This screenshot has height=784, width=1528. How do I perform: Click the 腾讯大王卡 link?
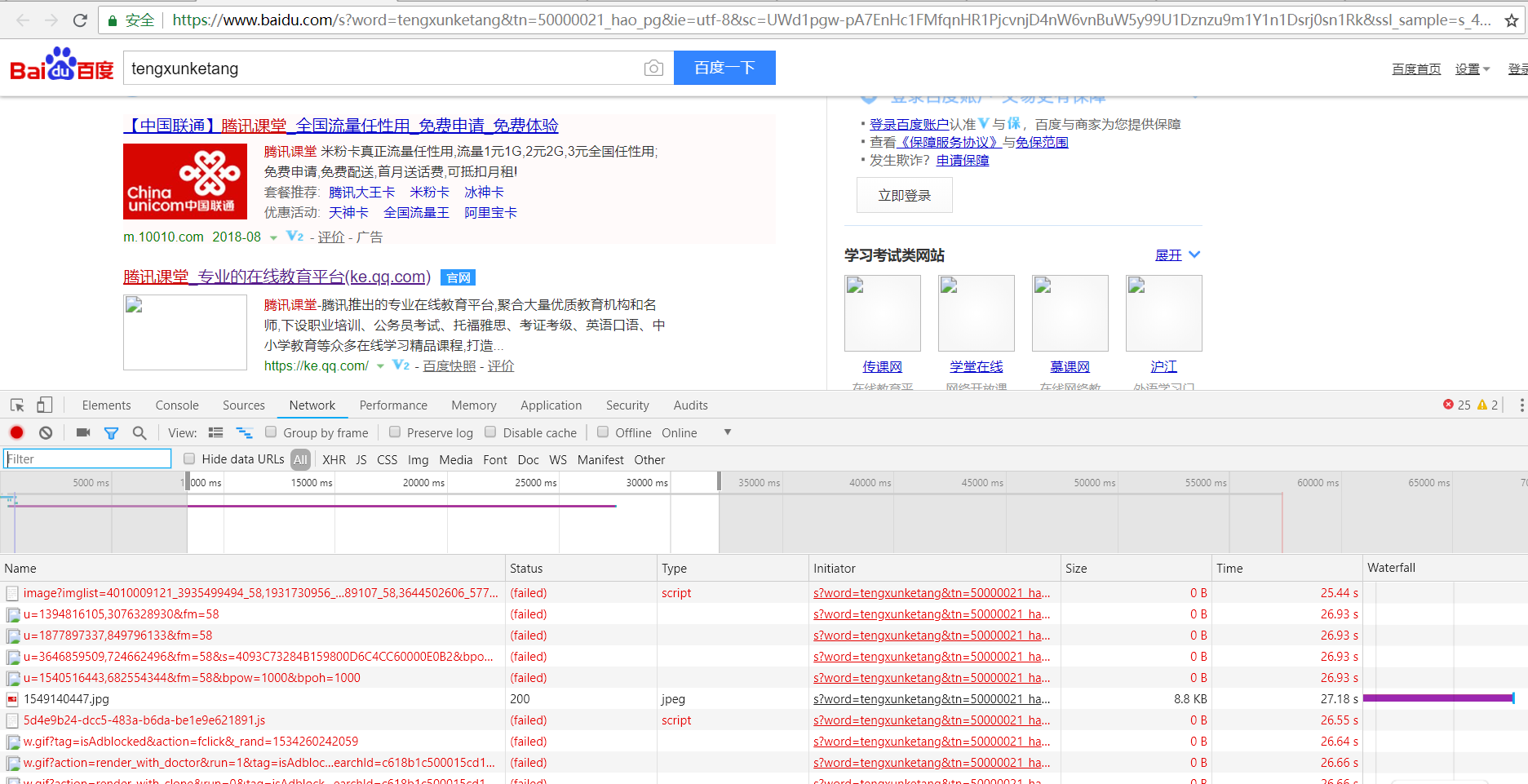pos(362,192)
